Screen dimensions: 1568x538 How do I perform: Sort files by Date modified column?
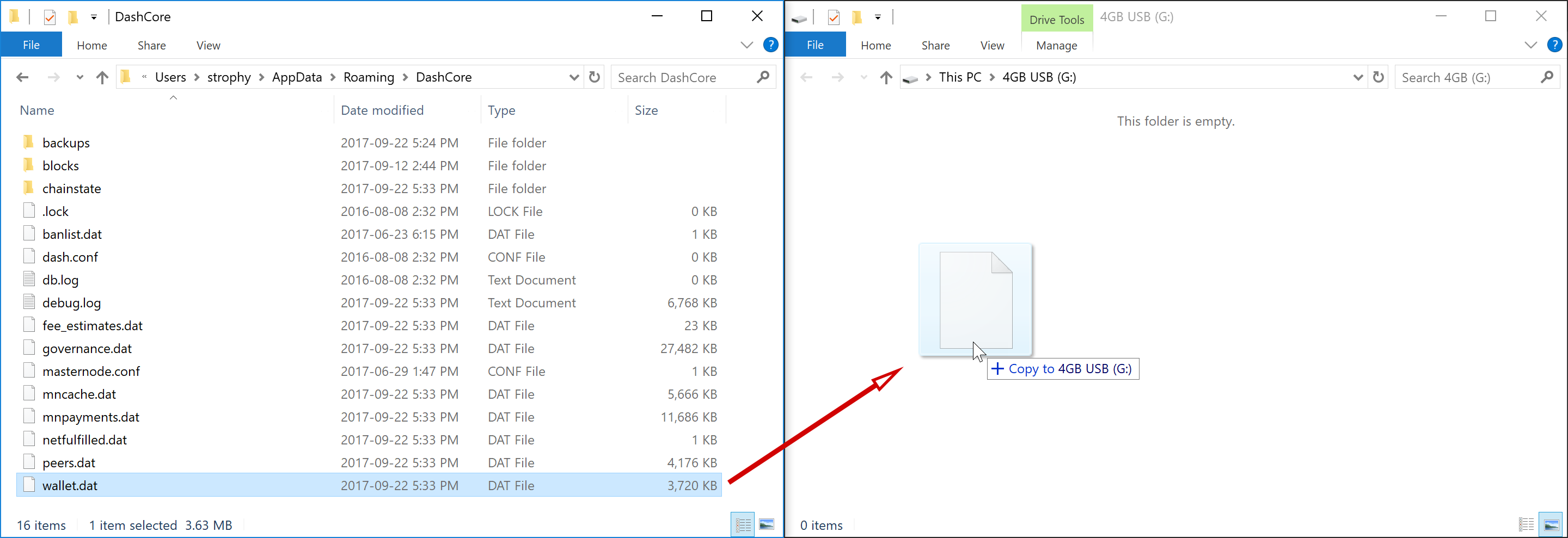(x=382, y=110)
